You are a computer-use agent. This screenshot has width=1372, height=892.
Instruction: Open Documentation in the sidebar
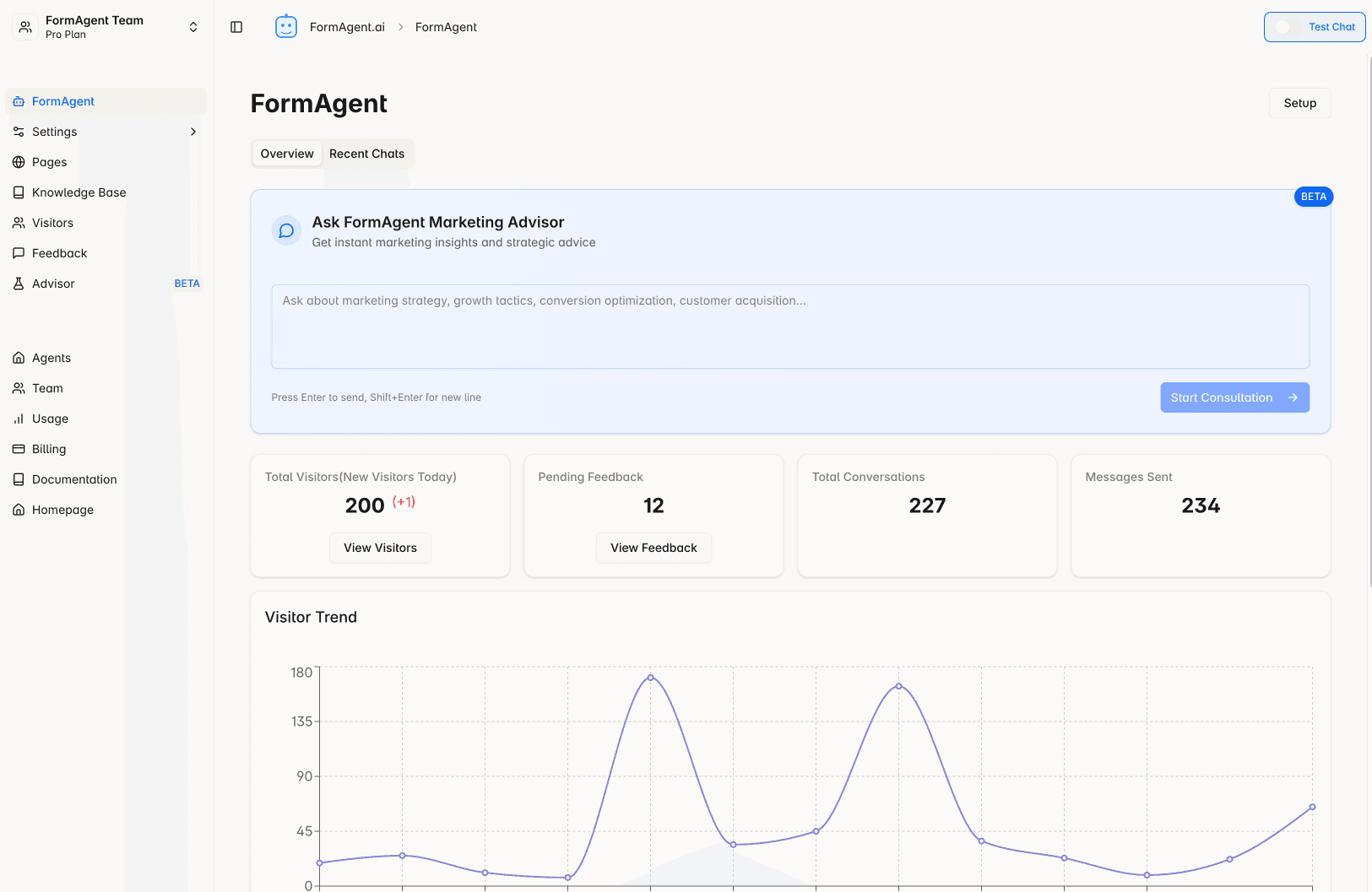106,479
